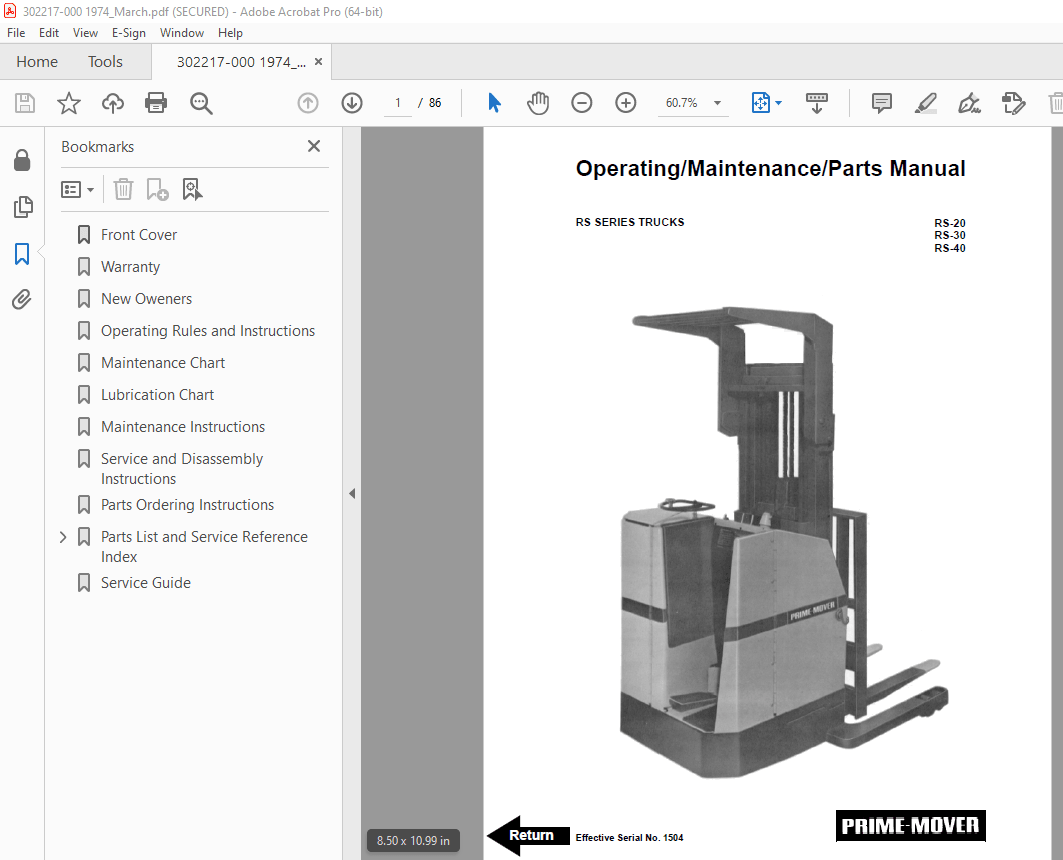The height and width of the screenshot is (860, 1063).
Task: Add file to starred with star icon
Action: coord(68,103)
